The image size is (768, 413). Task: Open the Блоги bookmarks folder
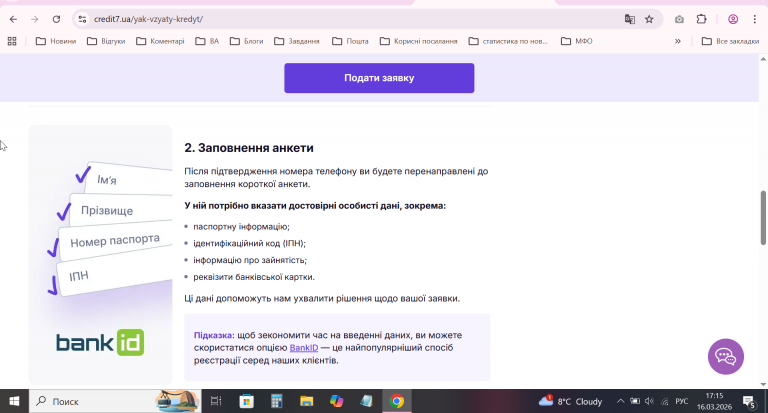pos(246,41)
